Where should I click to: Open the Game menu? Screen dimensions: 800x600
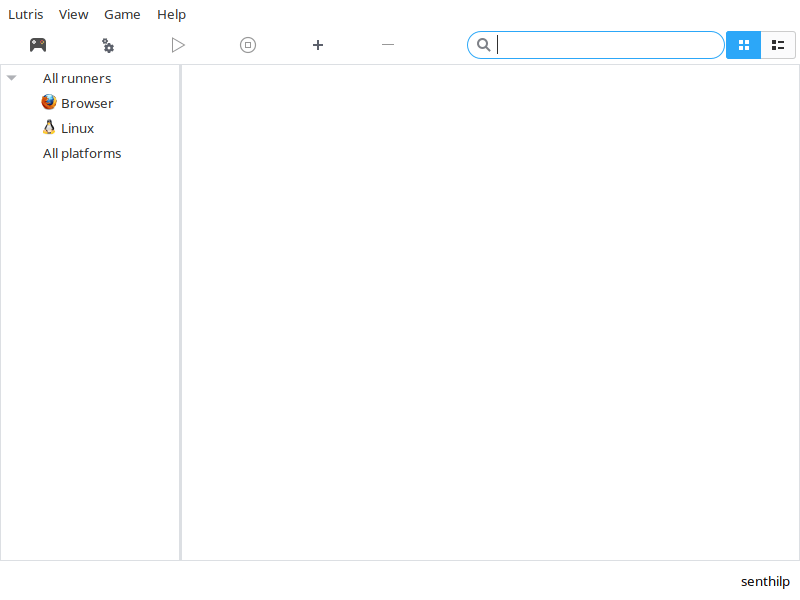tap(122, 14)
